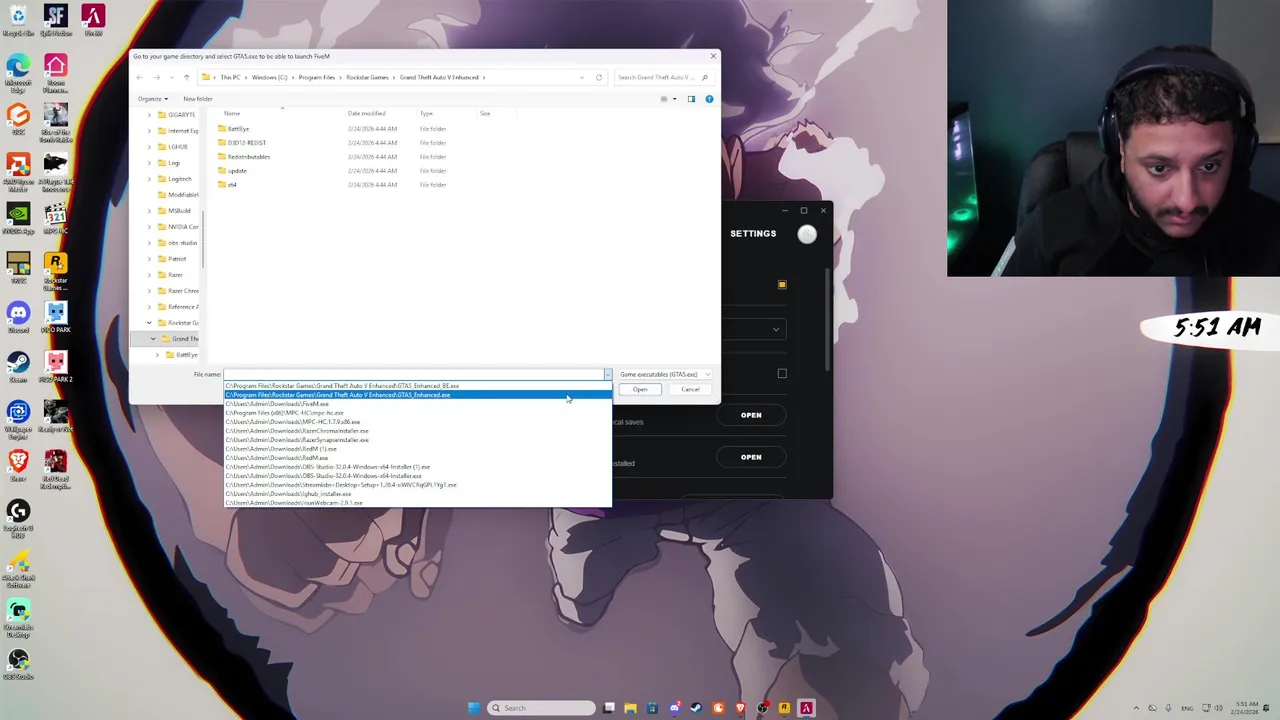Select GTA5_Enhanced_BE.exe path in suggestion list
Screen dimensions: 1280x720
(x=418, y=386)
